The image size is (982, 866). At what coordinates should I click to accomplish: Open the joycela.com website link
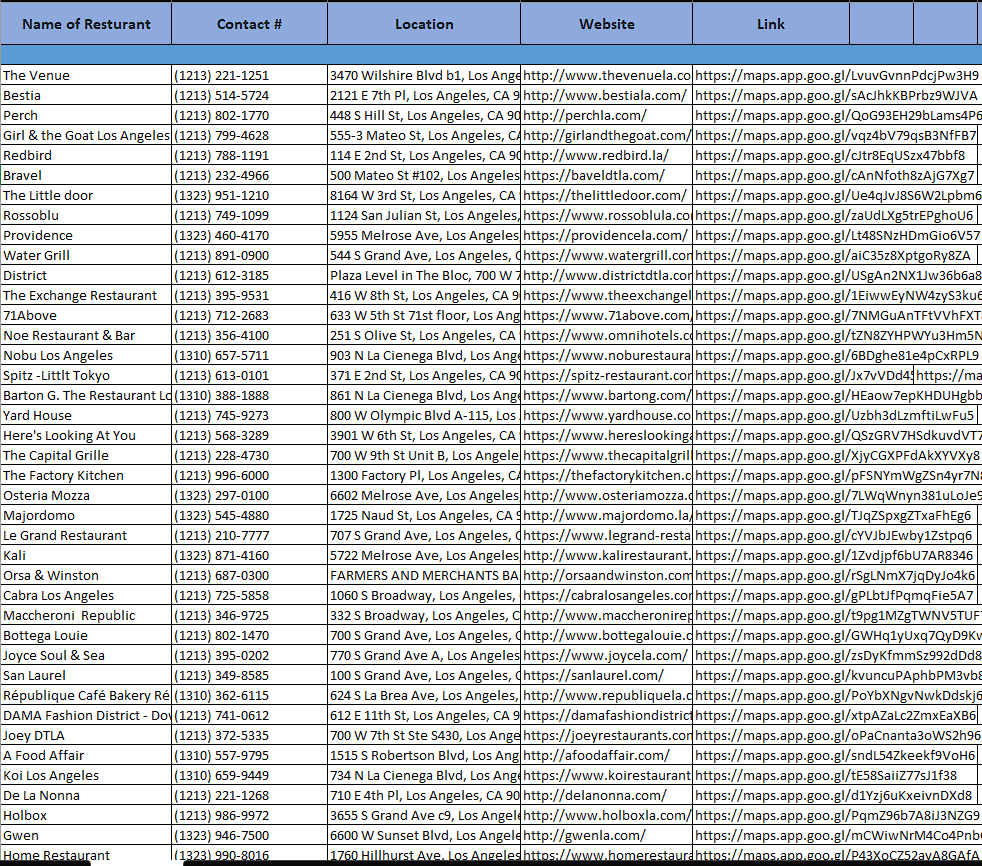tap(606, 656)
